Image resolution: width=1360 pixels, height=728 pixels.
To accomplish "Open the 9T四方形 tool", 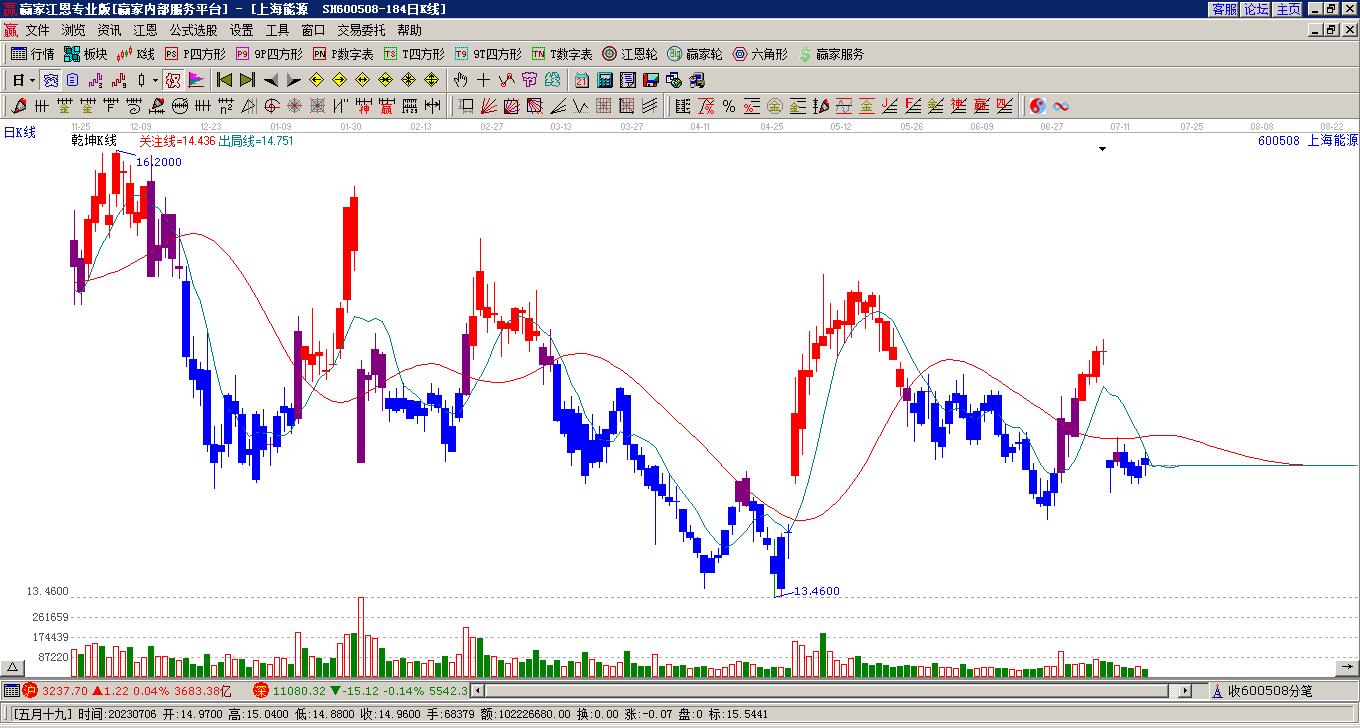I will coord(488,54).
